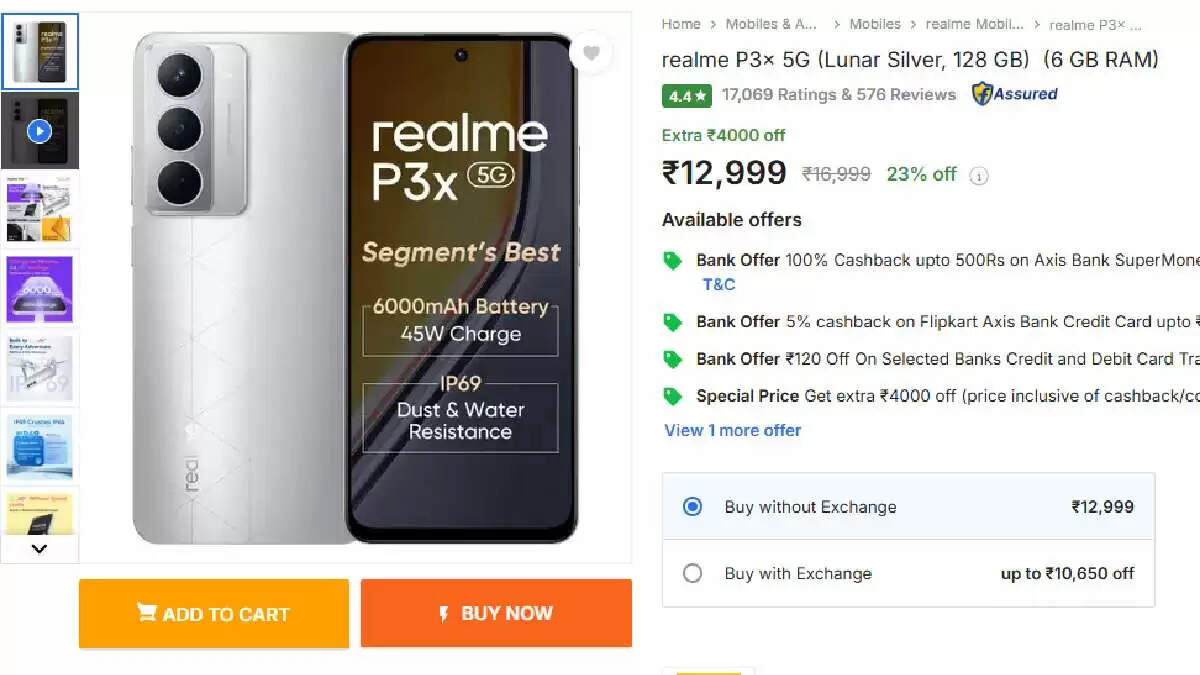1200x675 pixels.
Task: Click the info icon beside 23% off
Action: (x=978, y=175)
